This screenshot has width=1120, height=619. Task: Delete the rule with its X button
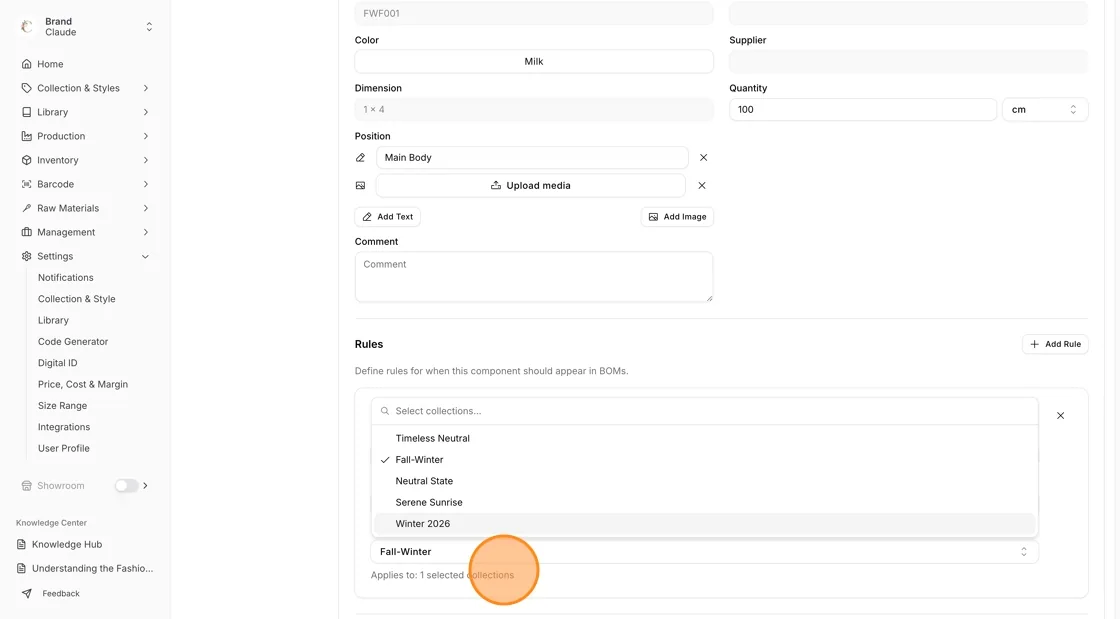click(1061, 416)
